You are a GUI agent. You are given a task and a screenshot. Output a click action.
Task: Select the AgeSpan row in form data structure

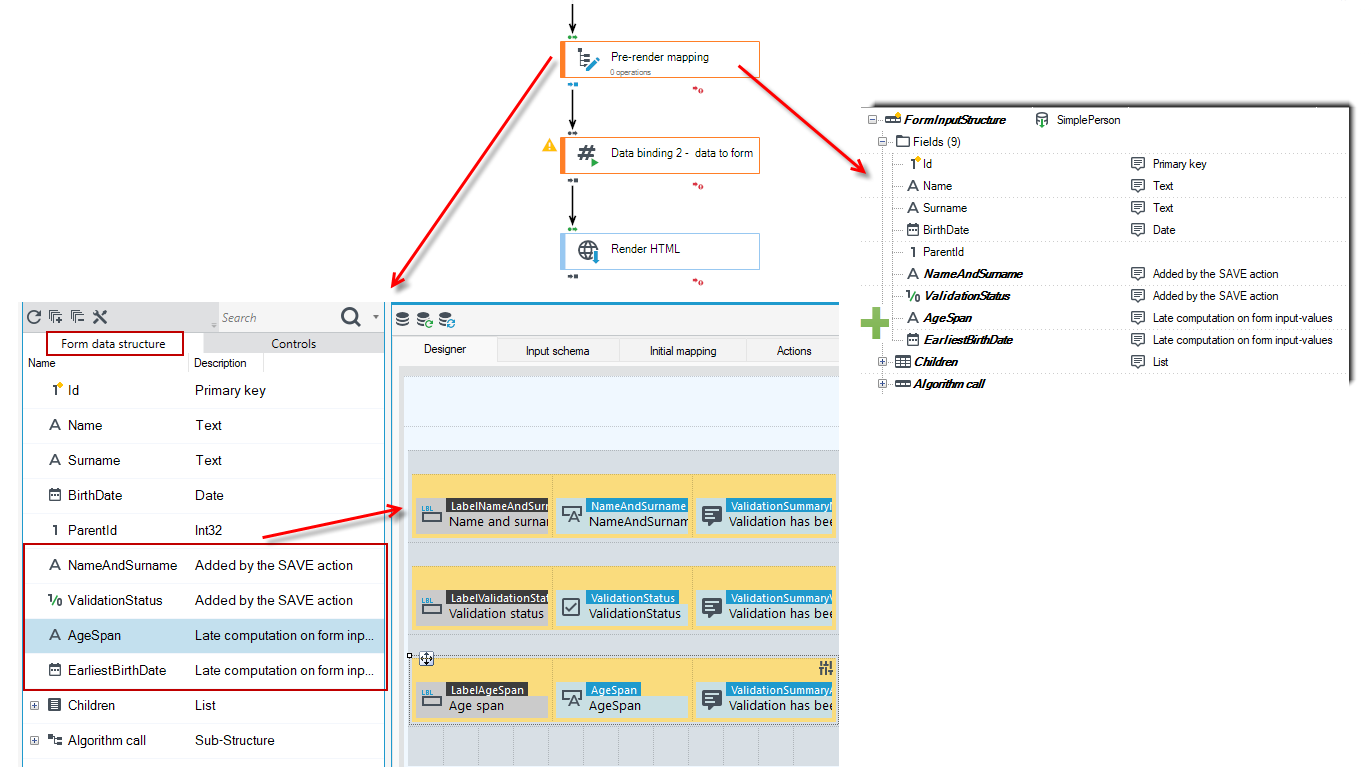(x=204, y=635)
